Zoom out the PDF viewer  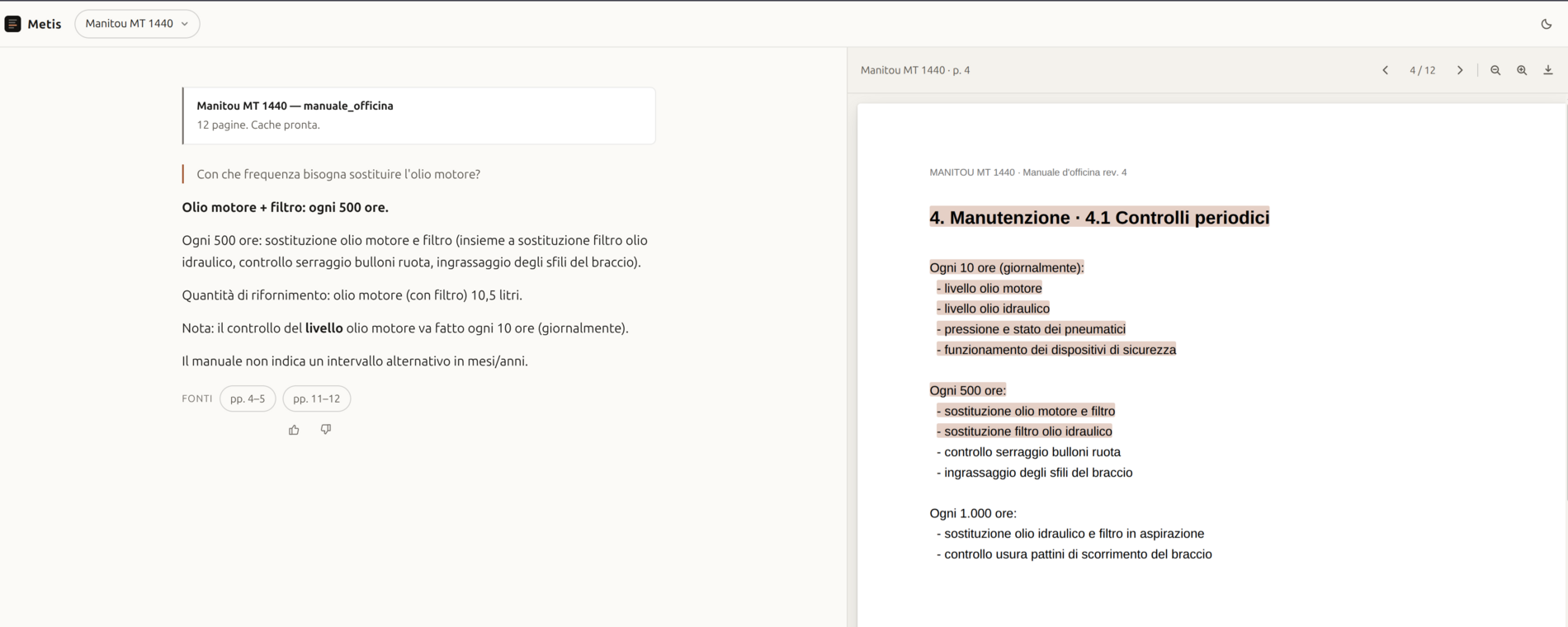[1495, 70]
